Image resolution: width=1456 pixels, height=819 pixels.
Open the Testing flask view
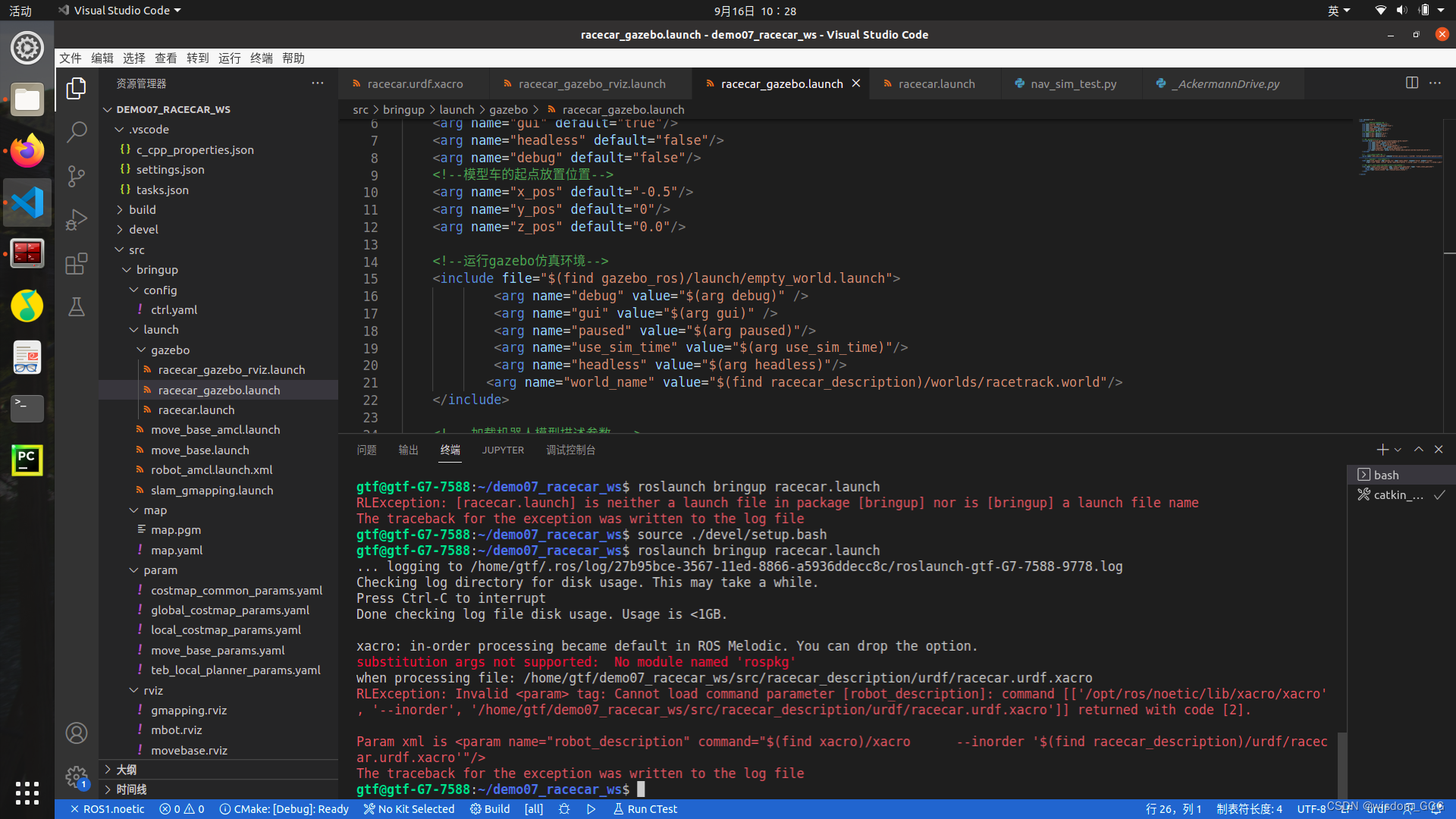(x=77, y=307)
